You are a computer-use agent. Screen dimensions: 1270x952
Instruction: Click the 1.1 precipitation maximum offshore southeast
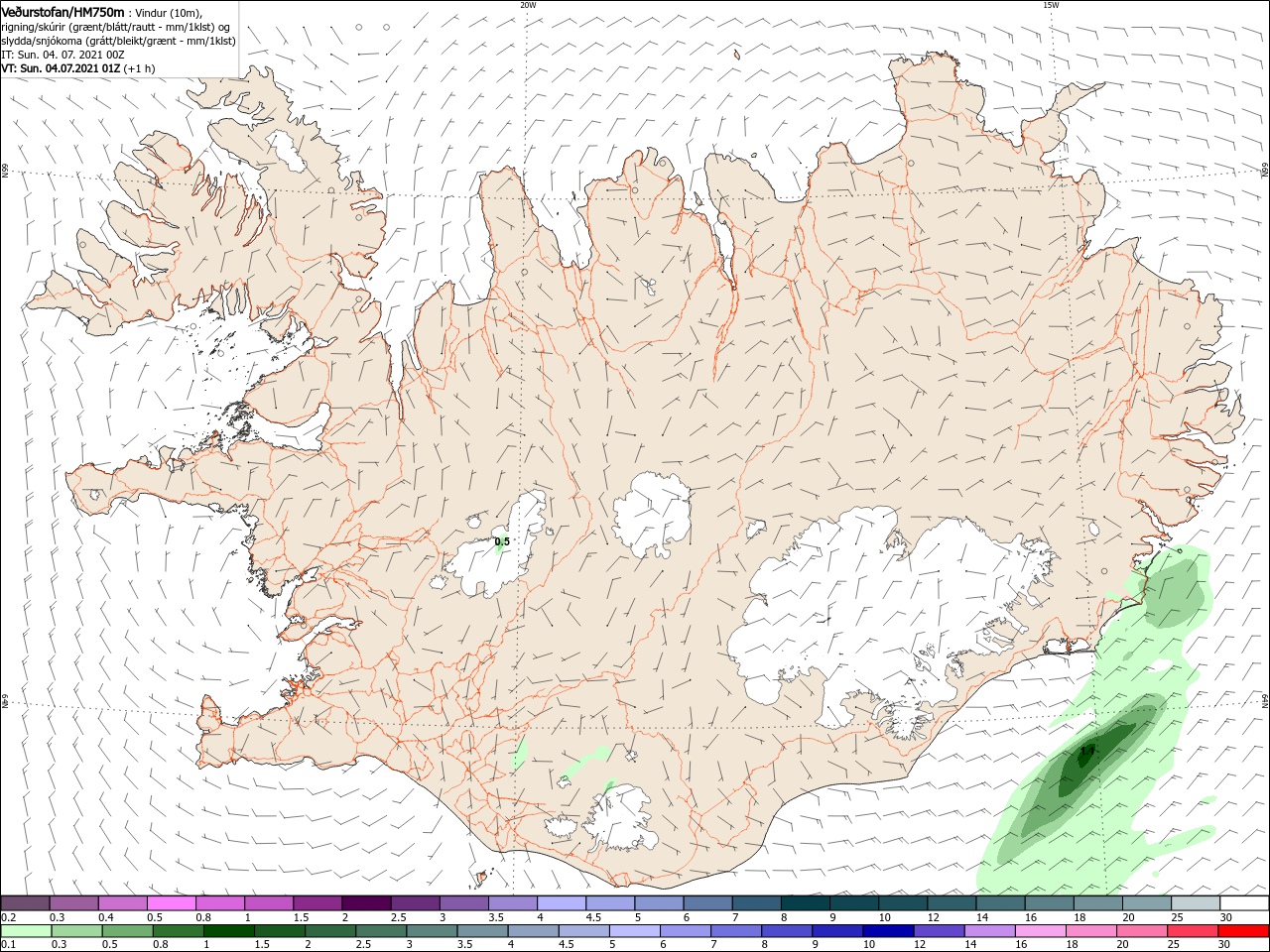(1087, 752)
